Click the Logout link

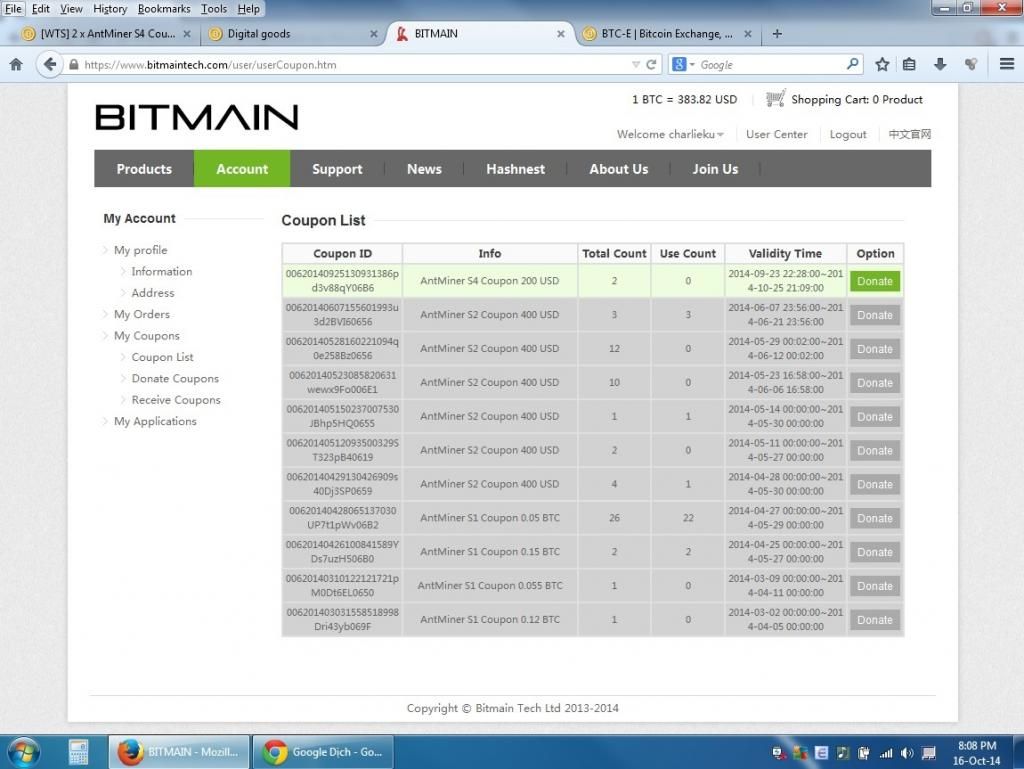pos(848,134)
